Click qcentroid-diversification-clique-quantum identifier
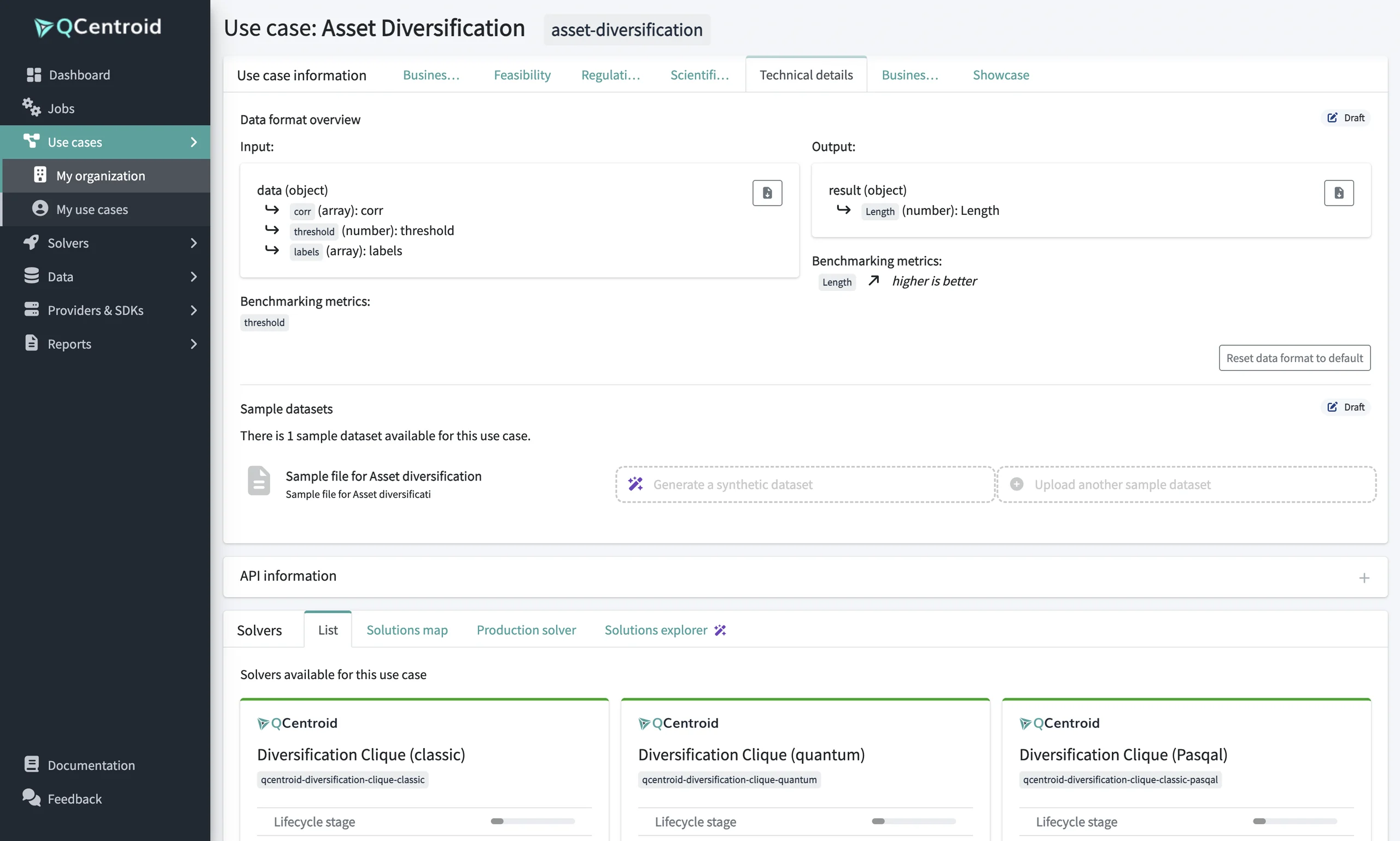1400x841 pixels. (x=729, y=780)
